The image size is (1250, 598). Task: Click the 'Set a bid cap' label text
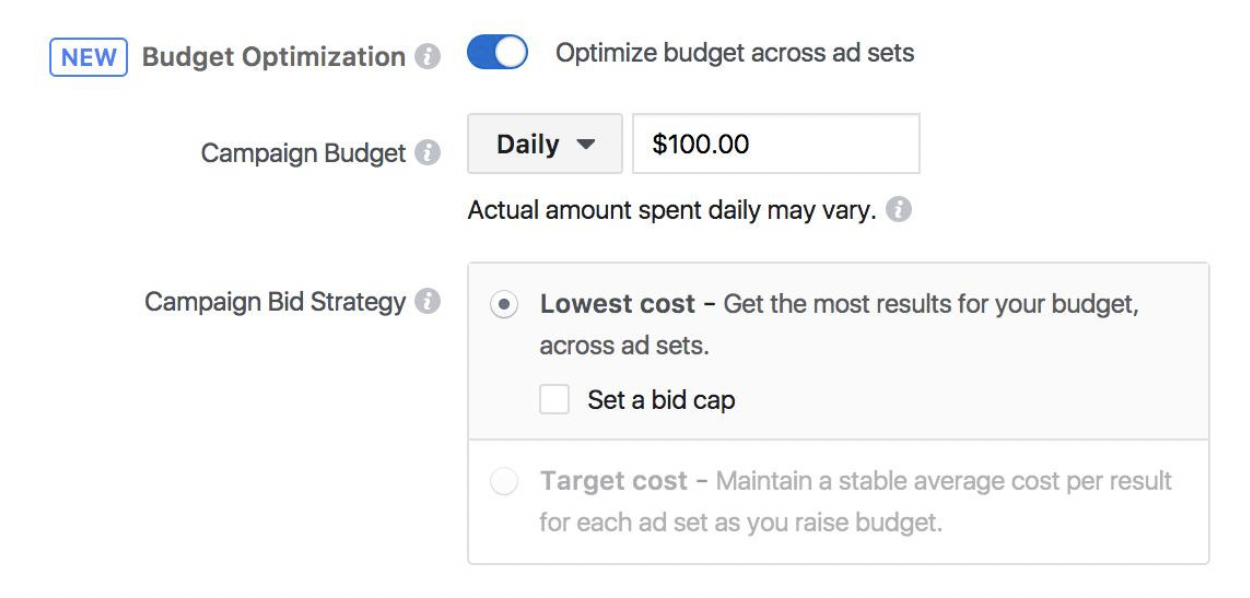661,400
